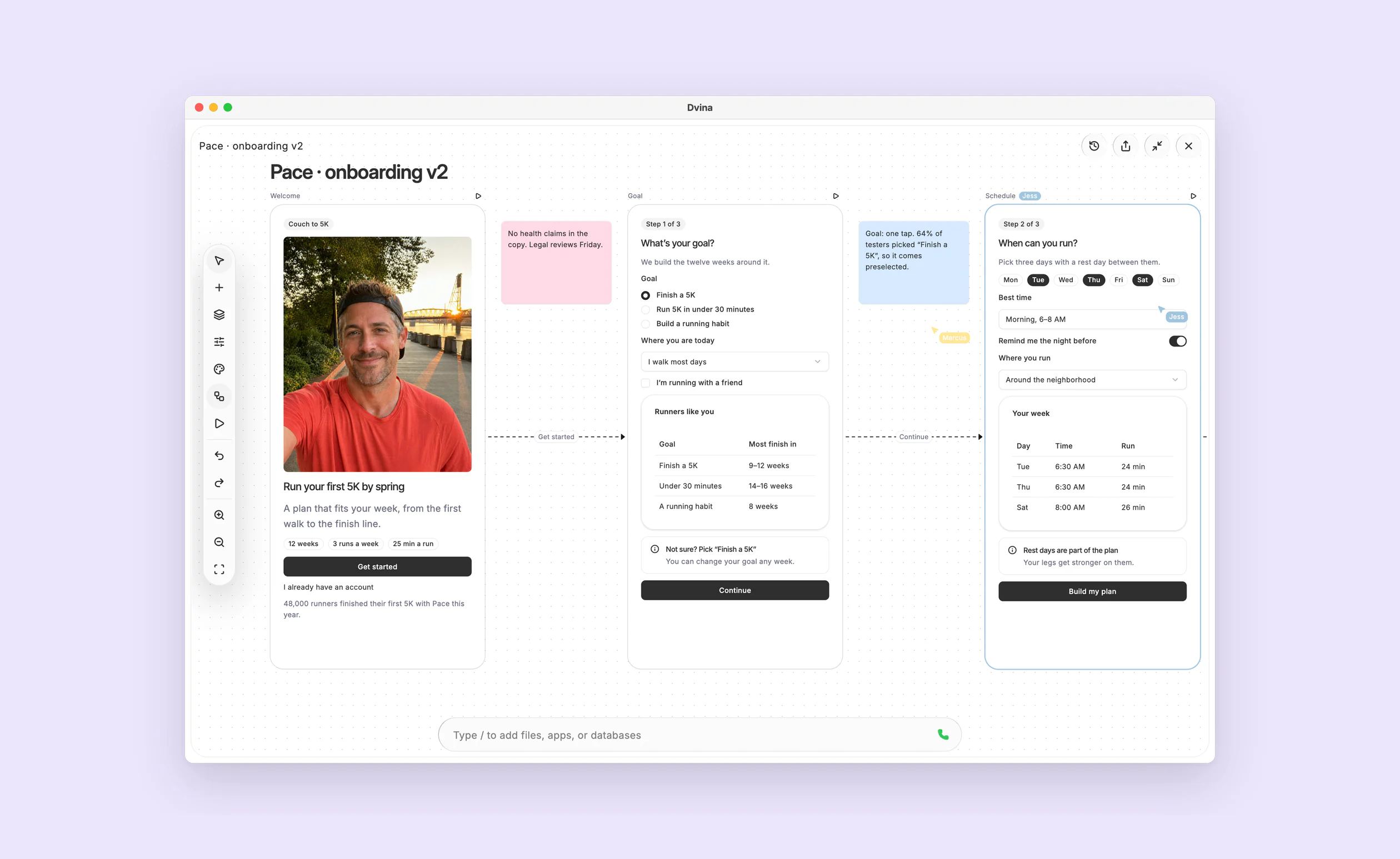Click the 12 weeks chip
Image resolution: width=1400 pixels, height=859 pixels.
303,544
